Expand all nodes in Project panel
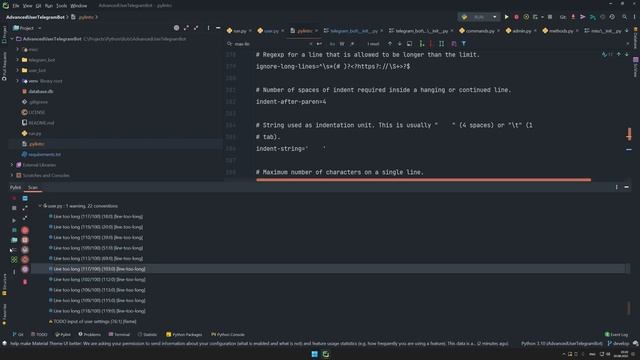Viewport: 640px width, 360px height. (186, 28)
